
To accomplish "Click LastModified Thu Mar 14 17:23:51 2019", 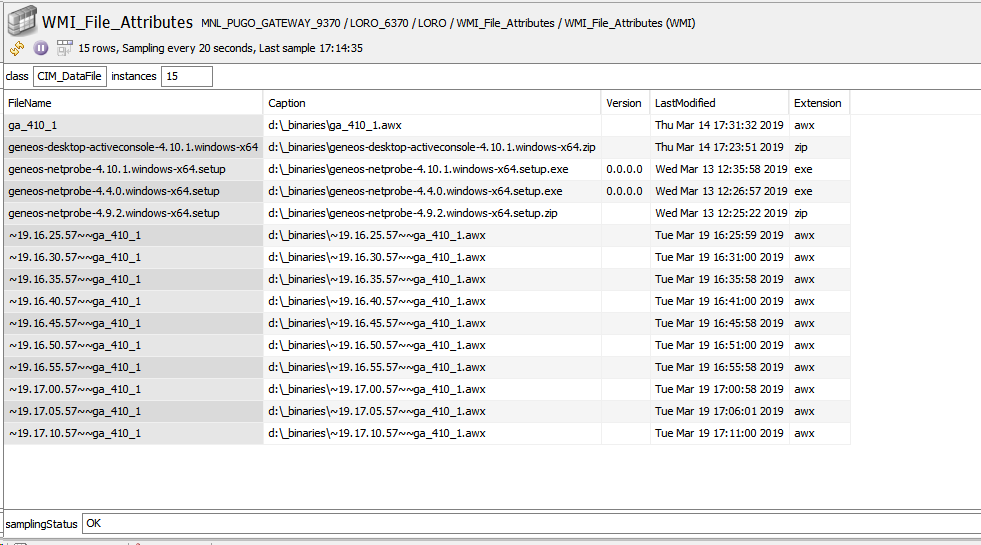I will pos(719,147).
